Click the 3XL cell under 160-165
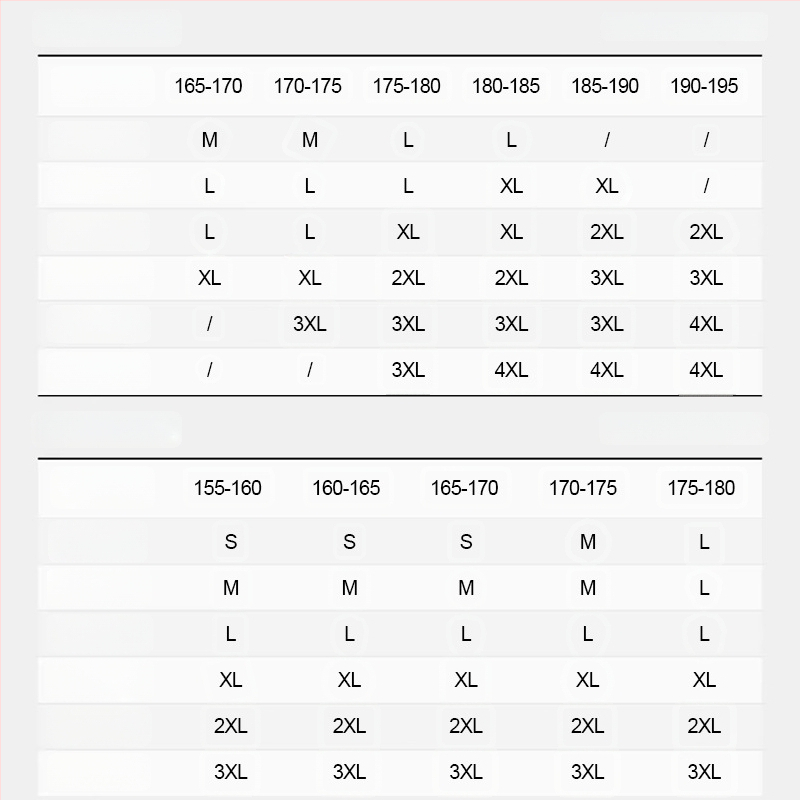 point(349,772)
